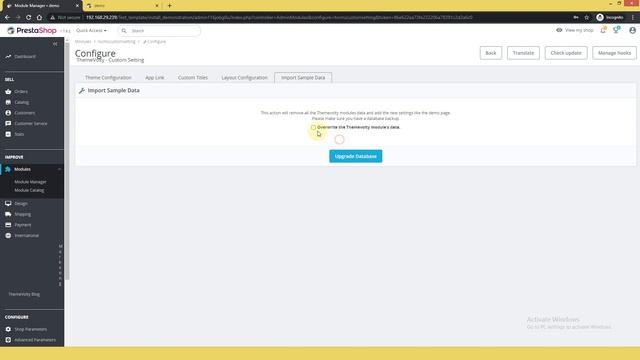The image size is (640, 360).
Task: Click the browser back arrow
Action: (7, 18)
